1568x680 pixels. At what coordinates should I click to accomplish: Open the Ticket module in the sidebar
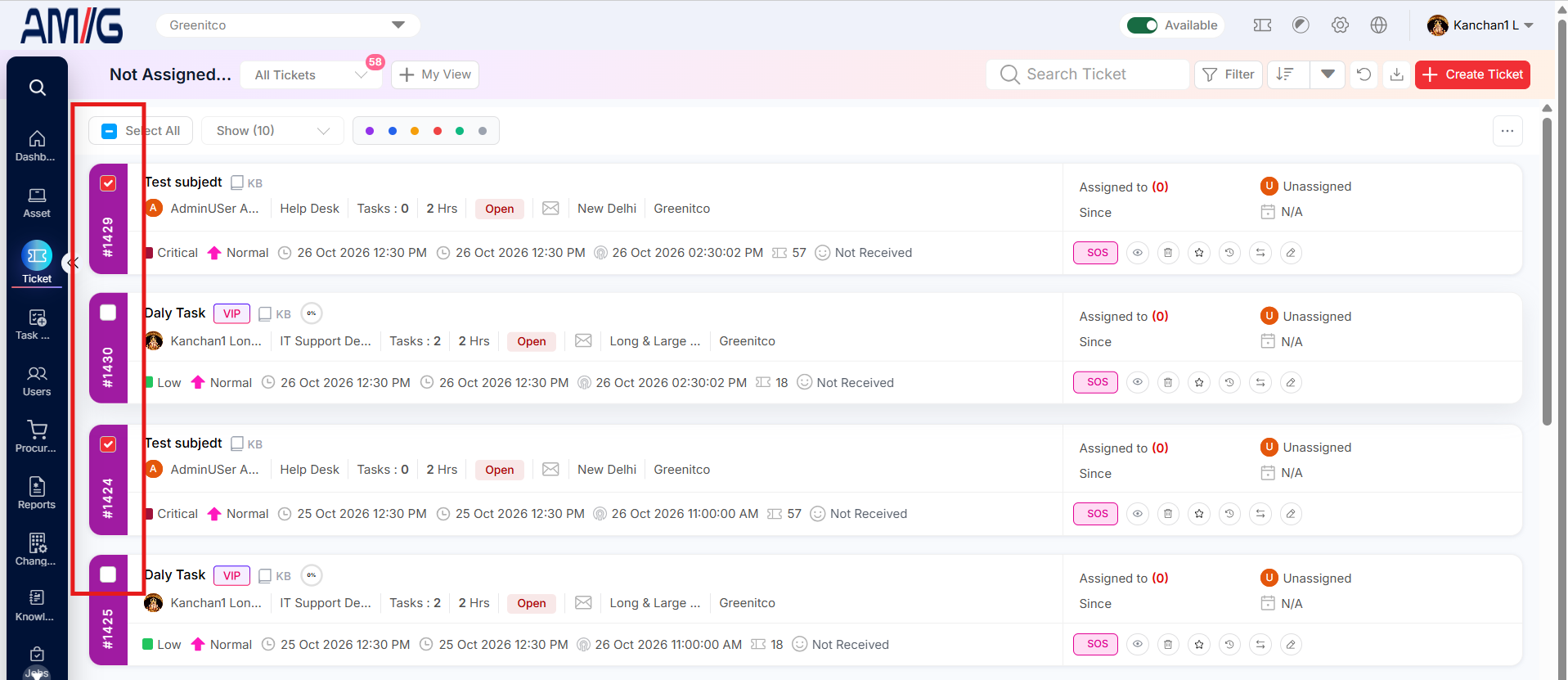click(37, 263)
